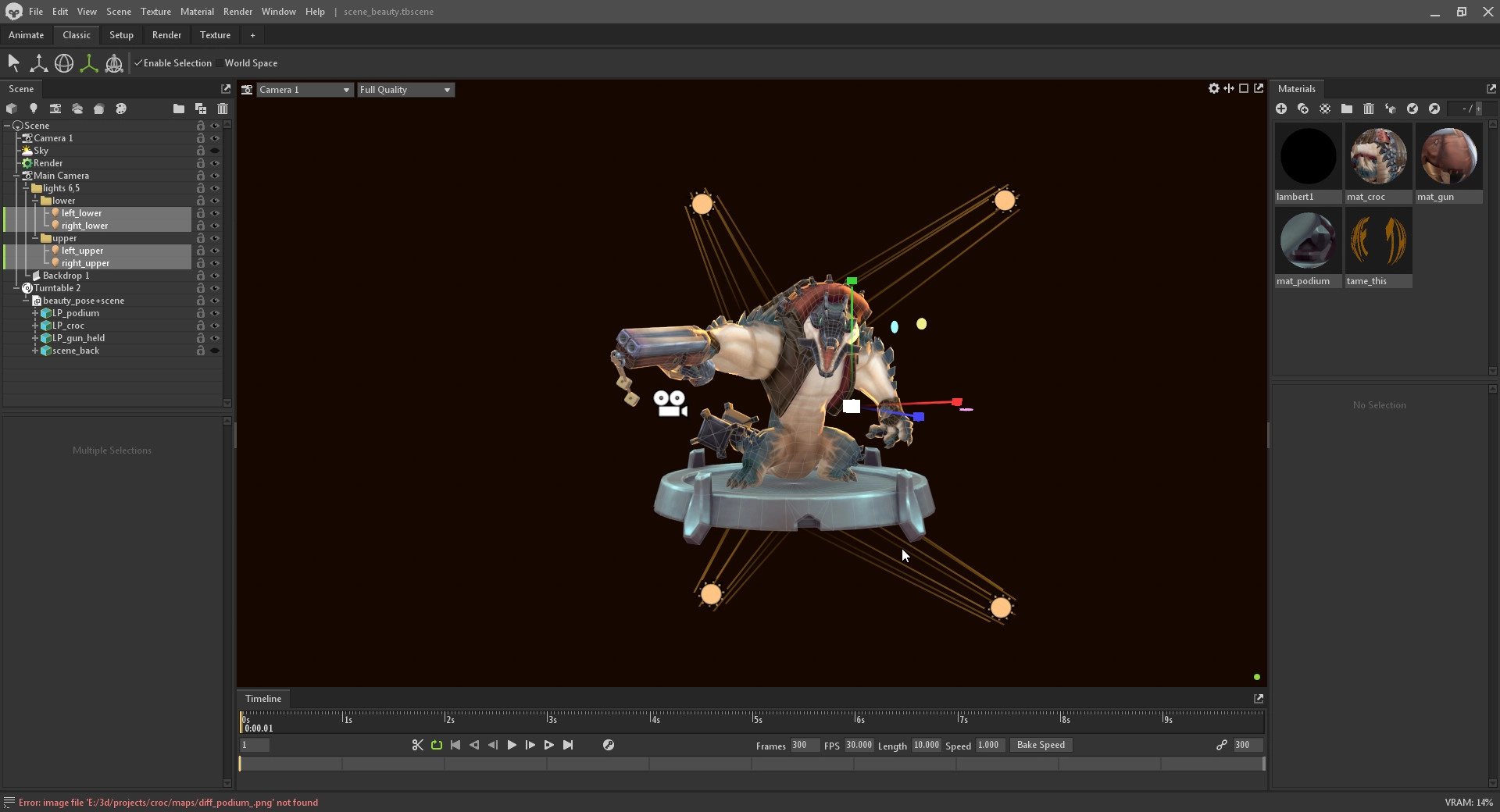Select the Rotate gizmo tool
This screenshot has height=812, width=1500.
coord(64,63)
